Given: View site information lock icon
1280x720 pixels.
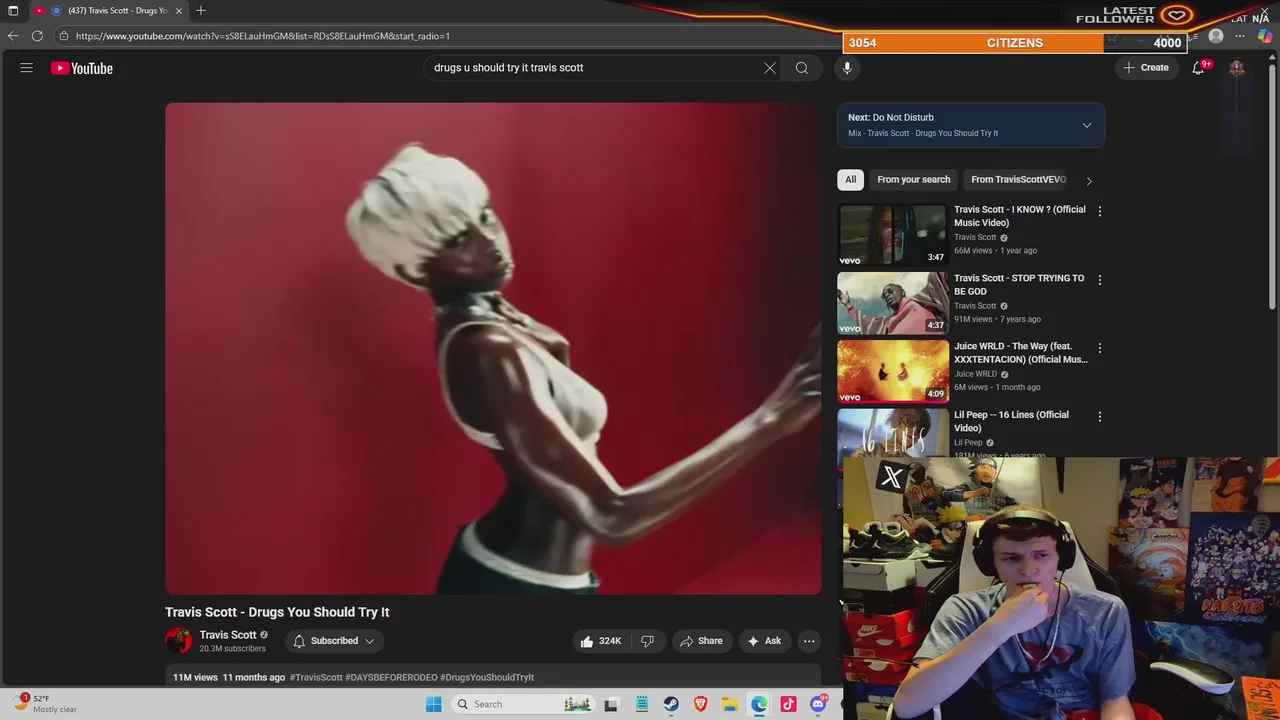Looking at the screenshot, I should (x=64, y=36).
